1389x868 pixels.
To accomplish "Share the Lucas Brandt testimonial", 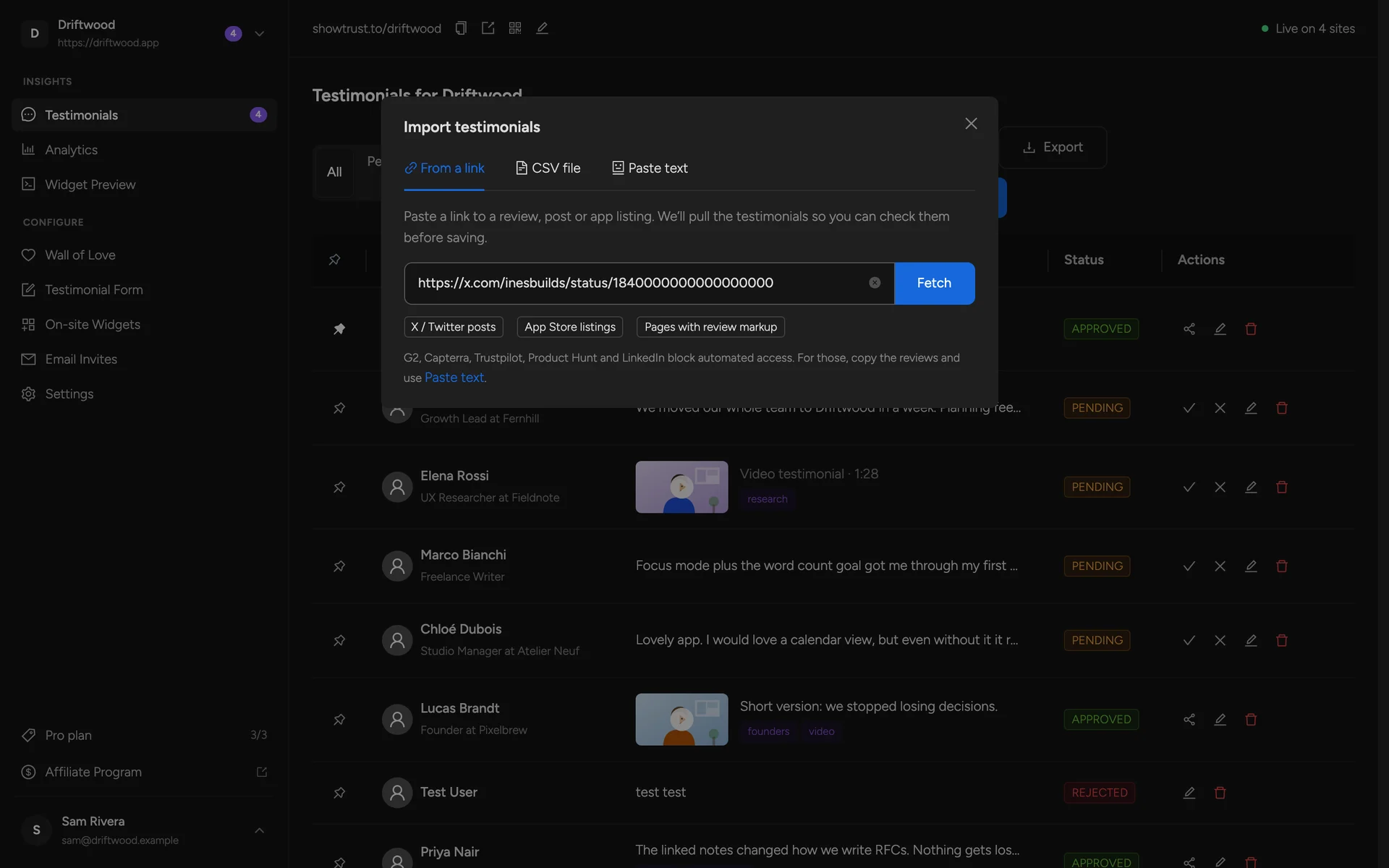I will click(1189, 720).
